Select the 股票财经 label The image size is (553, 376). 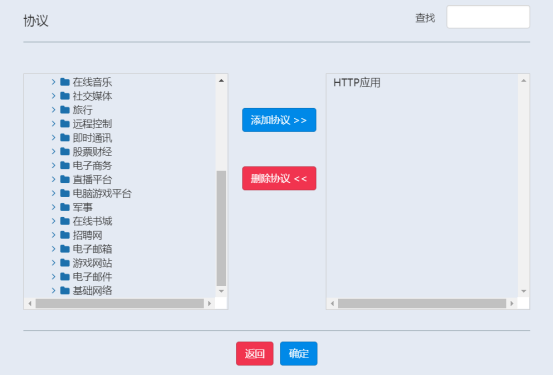92,152
